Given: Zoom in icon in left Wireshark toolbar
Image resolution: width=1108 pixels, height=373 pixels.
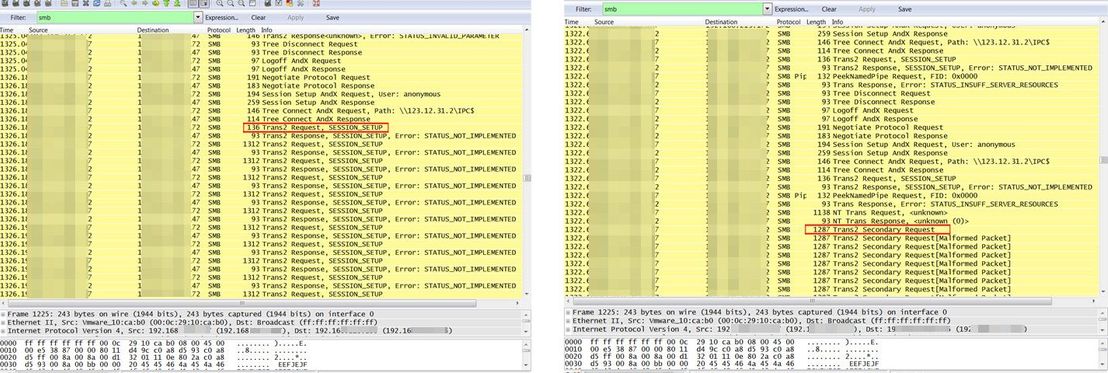Looking at the screenshot, I should (x=219, y=3).
